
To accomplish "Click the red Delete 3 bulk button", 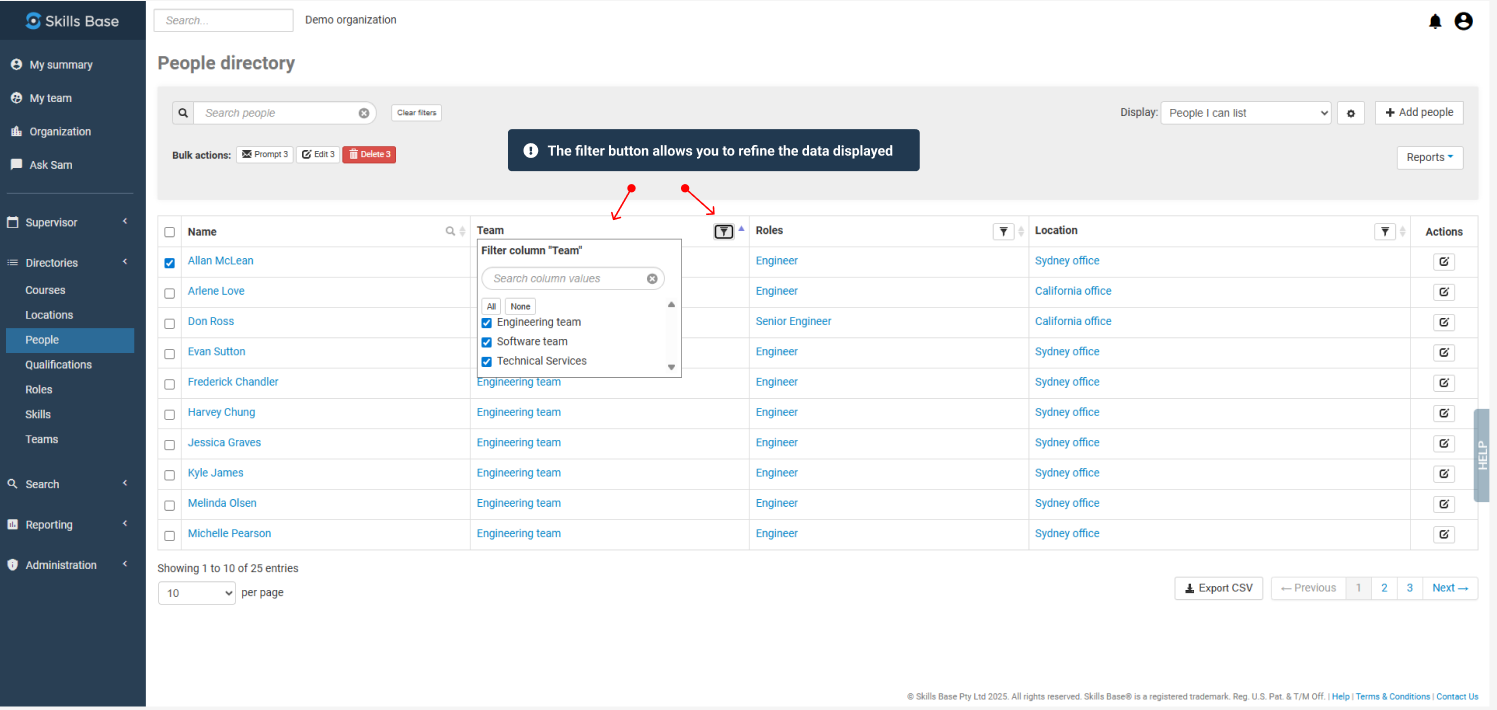I will pyautogui.click(x=369, y=155).
